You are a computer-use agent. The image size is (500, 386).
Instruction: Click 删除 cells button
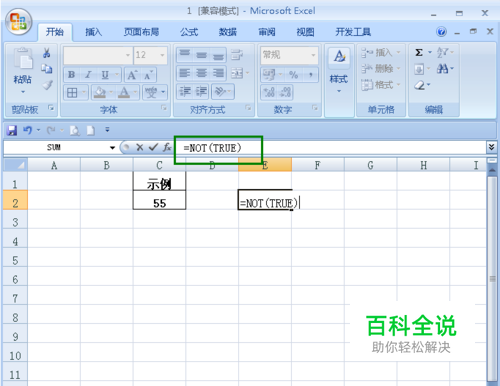coord(380,69)
